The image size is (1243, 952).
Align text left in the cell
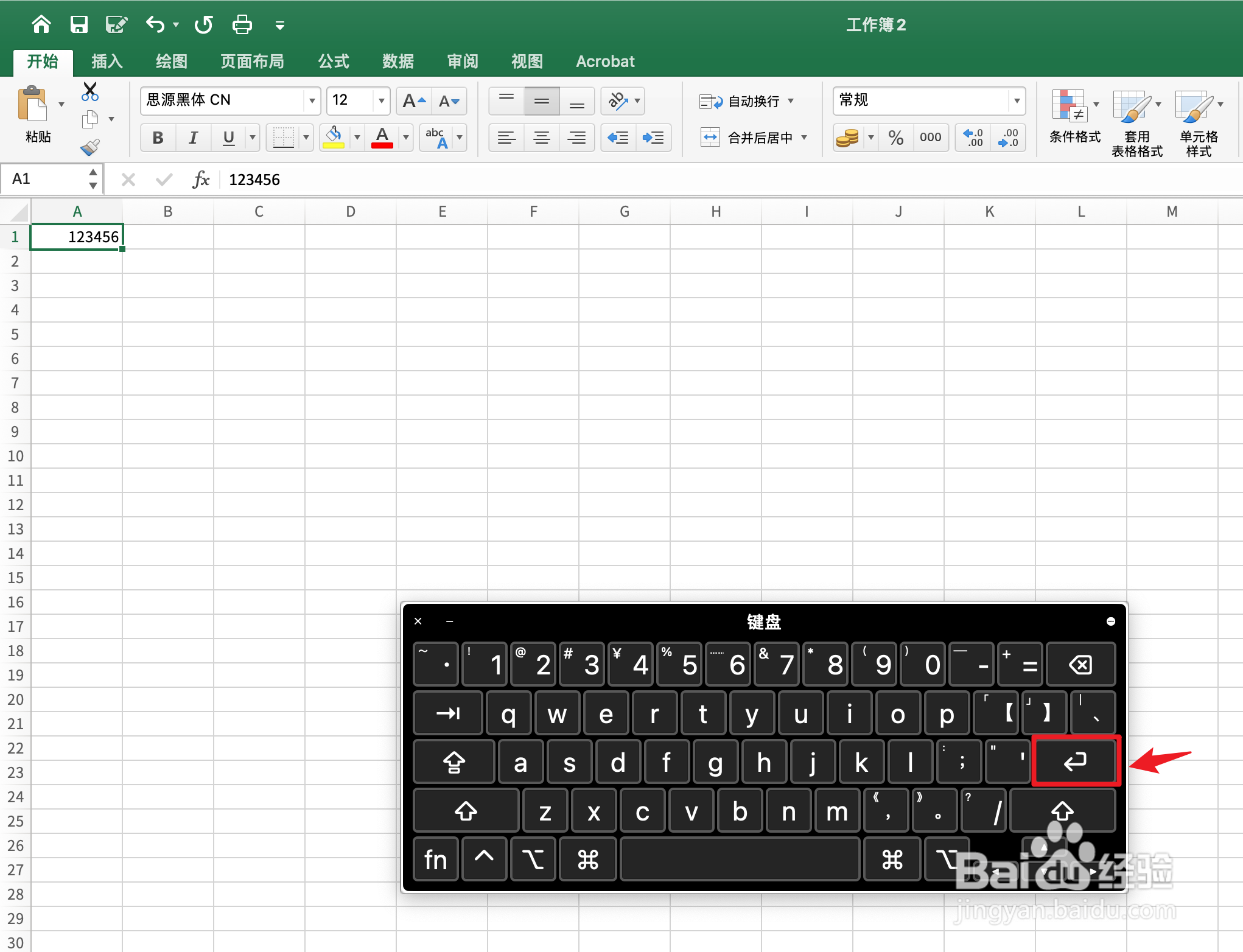[x=506, y=138]
